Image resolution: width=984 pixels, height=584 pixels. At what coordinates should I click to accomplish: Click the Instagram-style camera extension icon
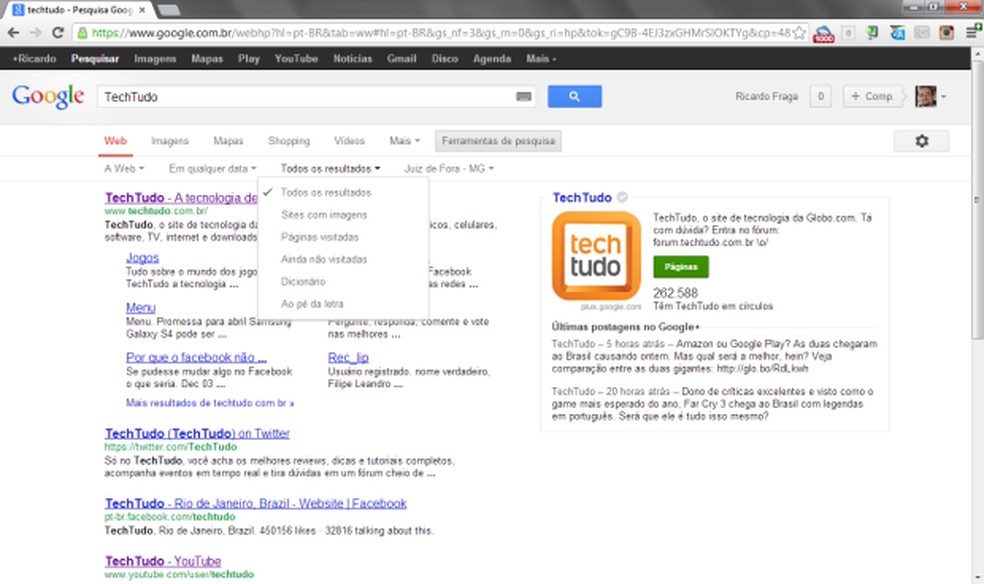pos(946,33)
